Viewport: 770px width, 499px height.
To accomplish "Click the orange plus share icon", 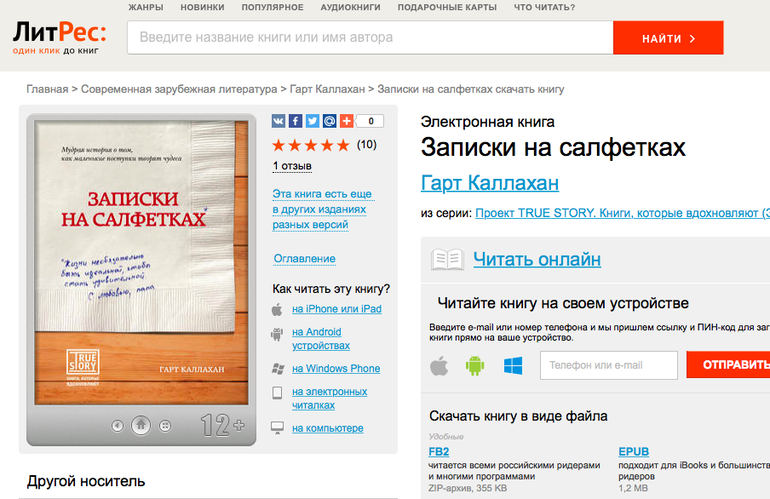I will click(346, 121).
